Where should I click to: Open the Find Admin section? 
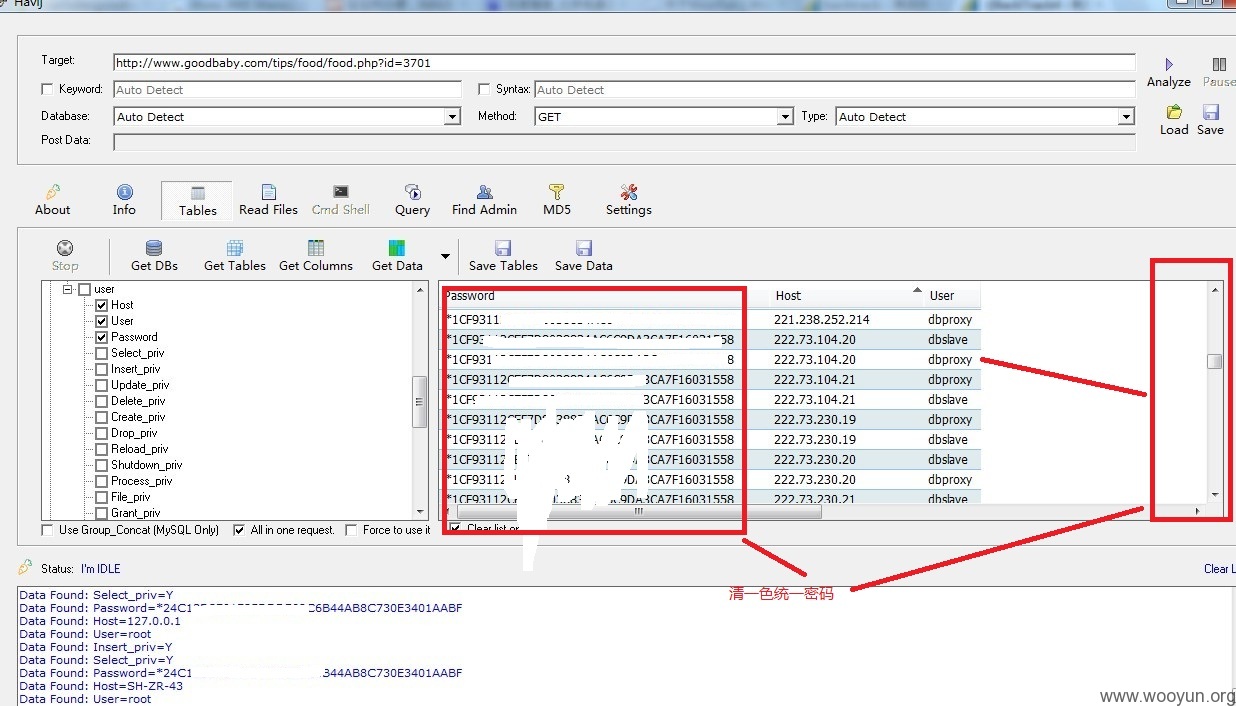click(484, 200)
